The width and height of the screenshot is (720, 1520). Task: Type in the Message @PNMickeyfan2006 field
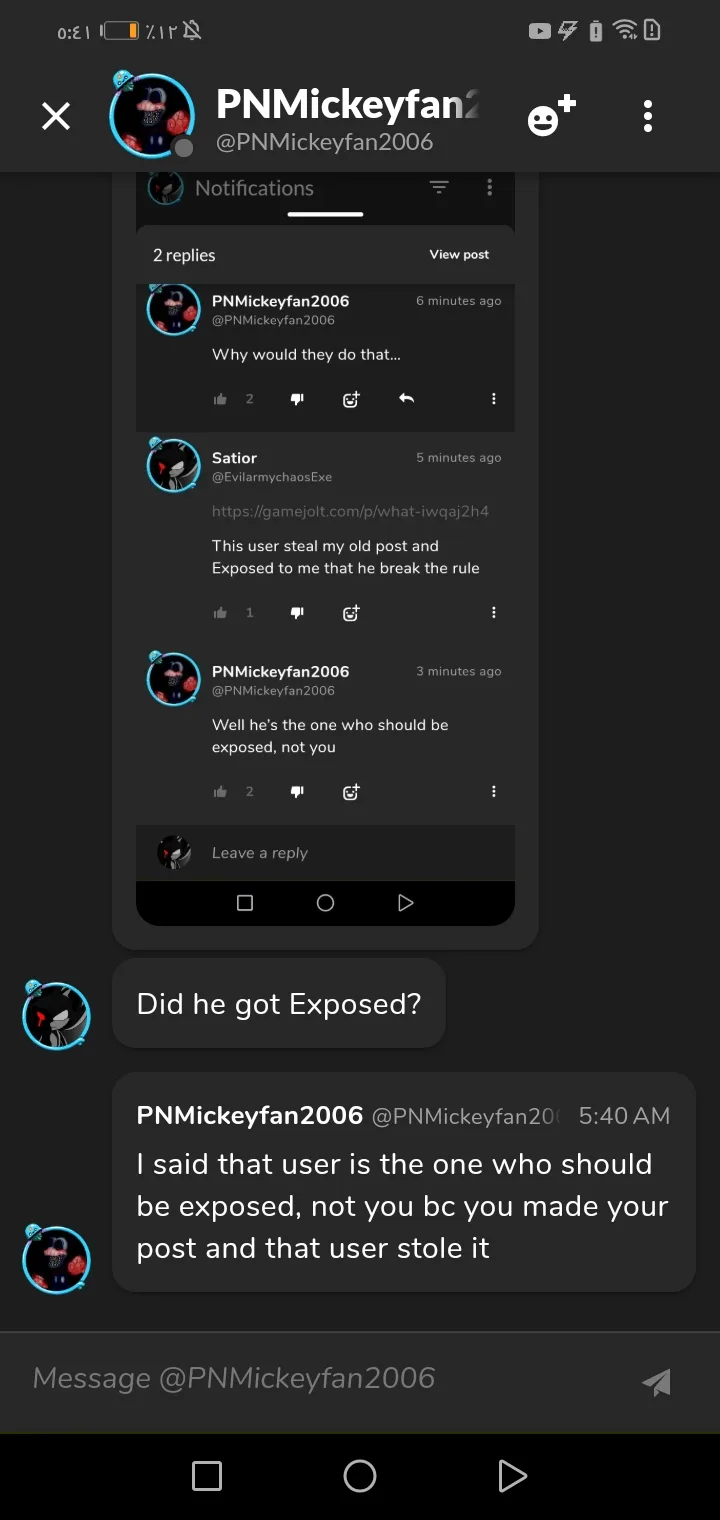click(320, 1378)
